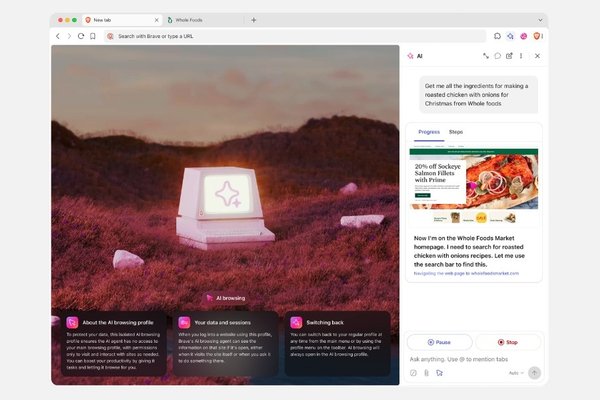Send the message with the arrow button
Screen dimensions: 600x400
click(x=534, y=372)
